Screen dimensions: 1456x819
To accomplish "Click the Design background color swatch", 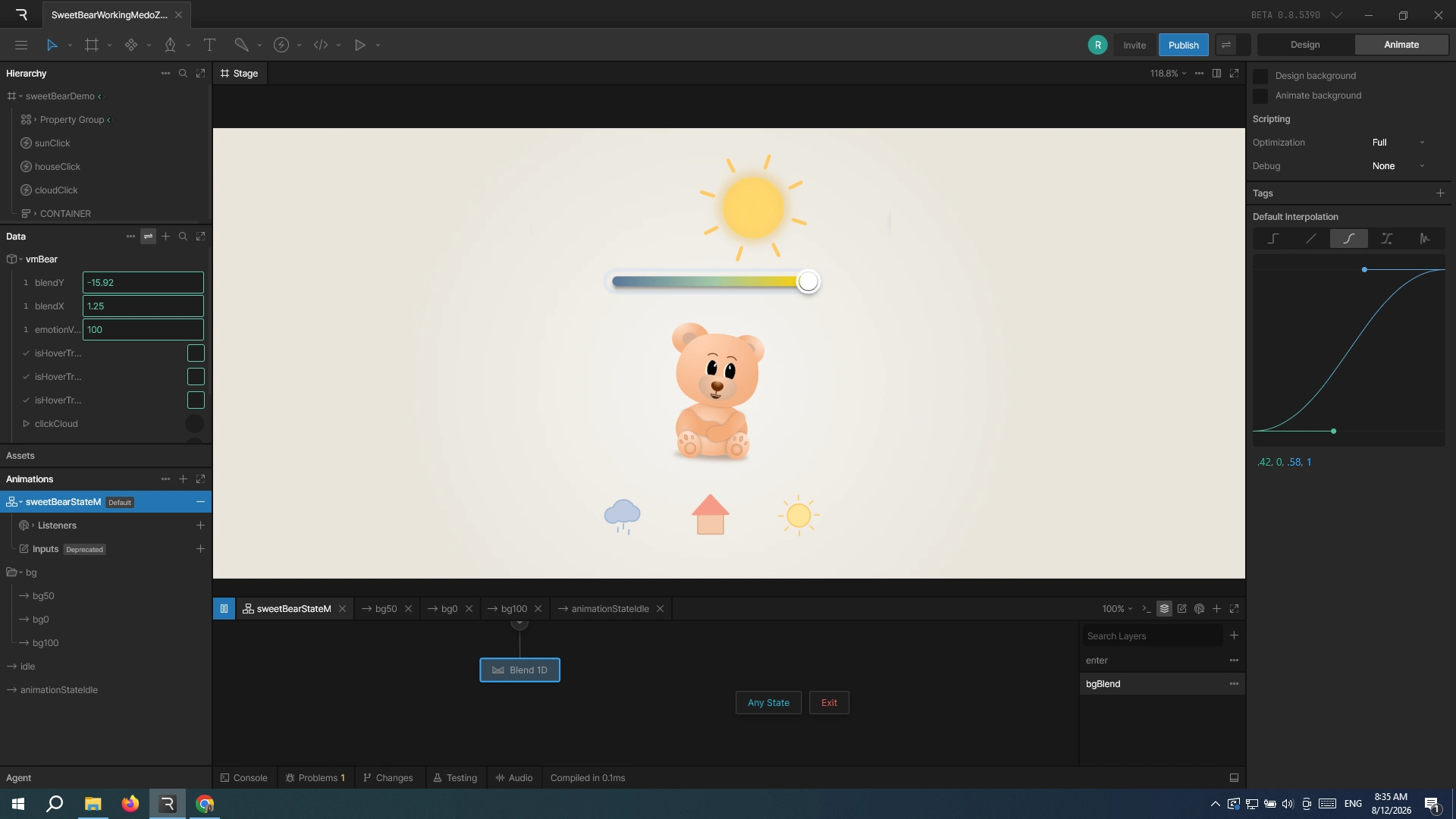I will tap(1260, 76).
